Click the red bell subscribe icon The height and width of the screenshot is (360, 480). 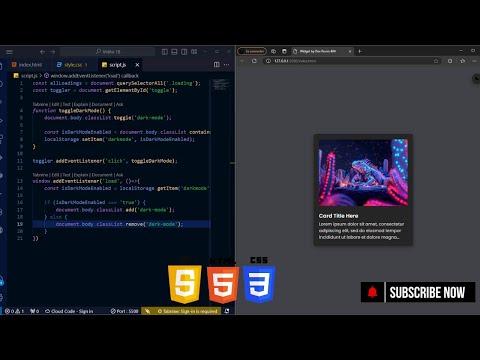[x=373, y=292]
